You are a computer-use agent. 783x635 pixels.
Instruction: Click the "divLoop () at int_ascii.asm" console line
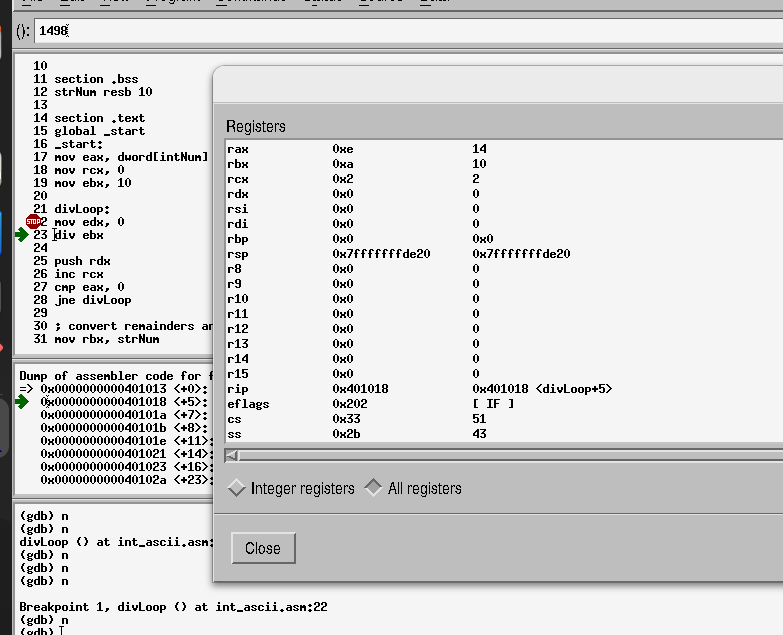coord(116,542)
